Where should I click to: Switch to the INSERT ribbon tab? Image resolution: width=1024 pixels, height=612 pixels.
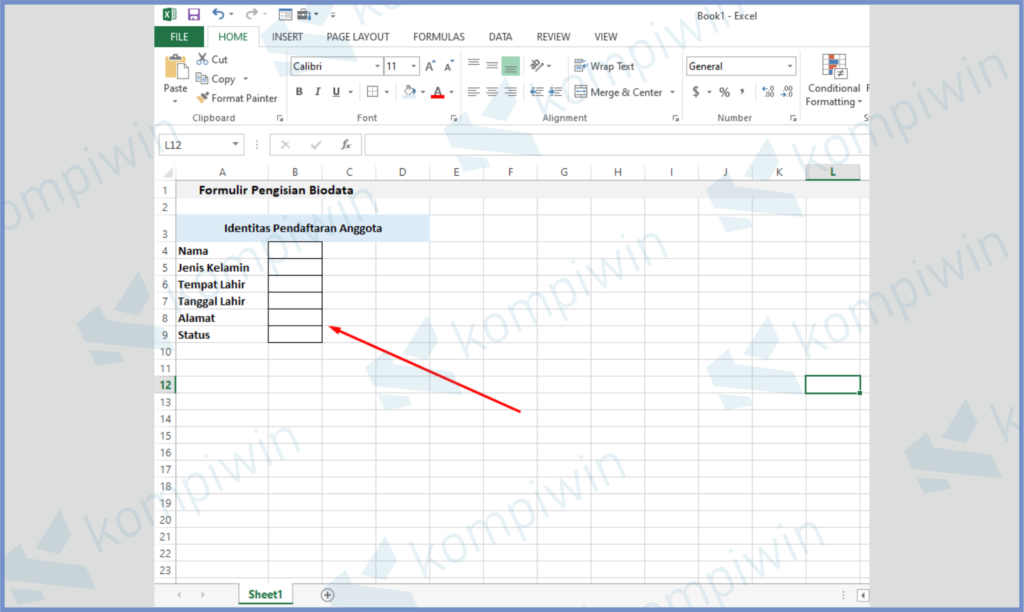point(287,37)
